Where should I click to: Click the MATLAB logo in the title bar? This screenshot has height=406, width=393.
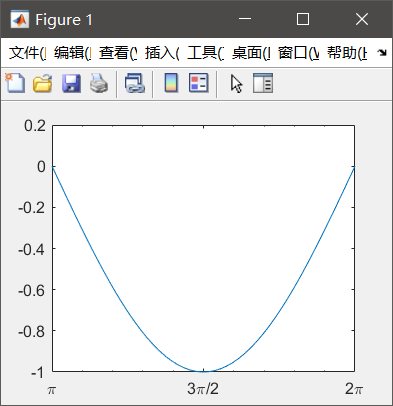pyautogui.click(x=19, y=20)
